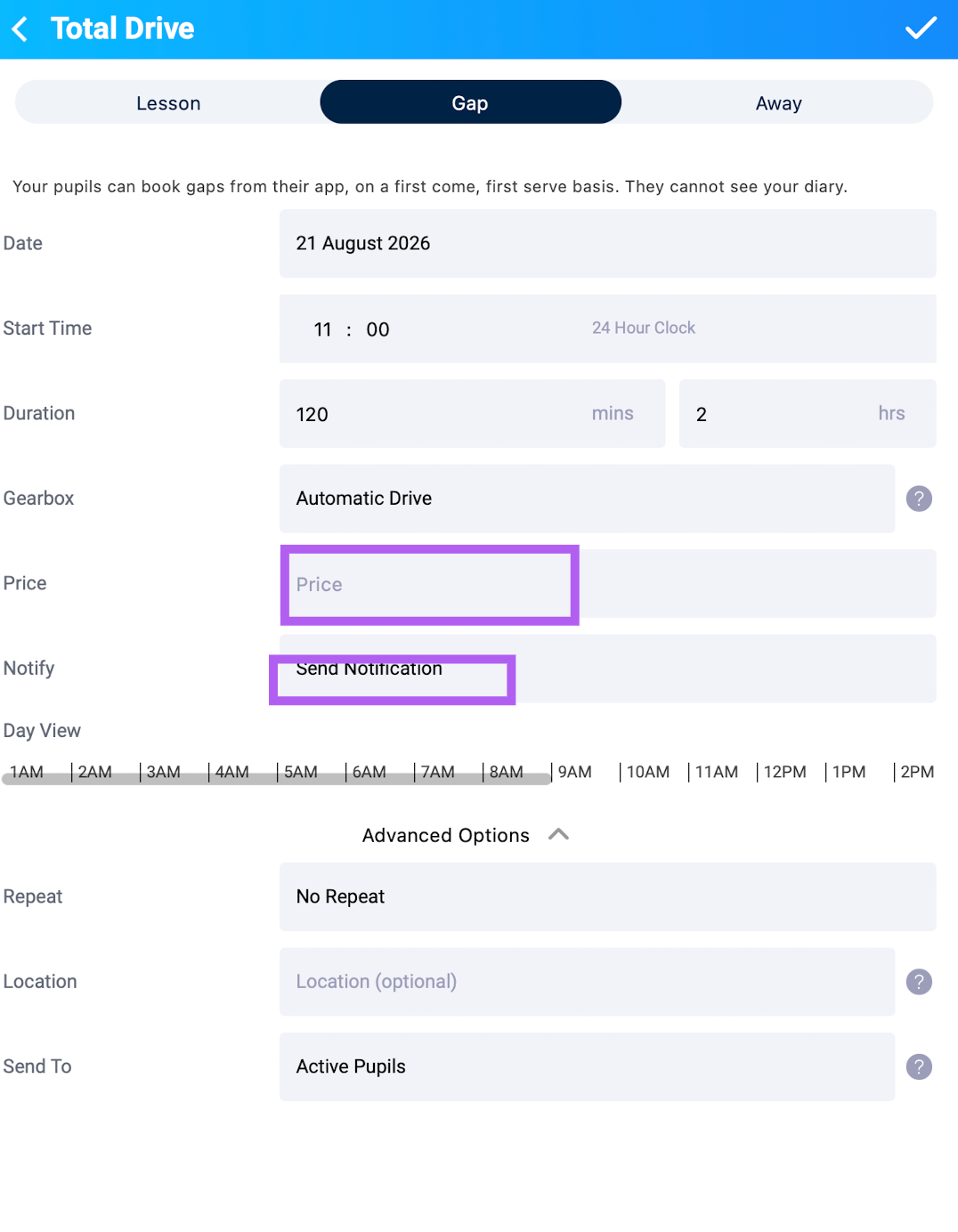Open the No Repeat dropdown
The height and width of the screenshot is (1232, 958).
[607, 896]
